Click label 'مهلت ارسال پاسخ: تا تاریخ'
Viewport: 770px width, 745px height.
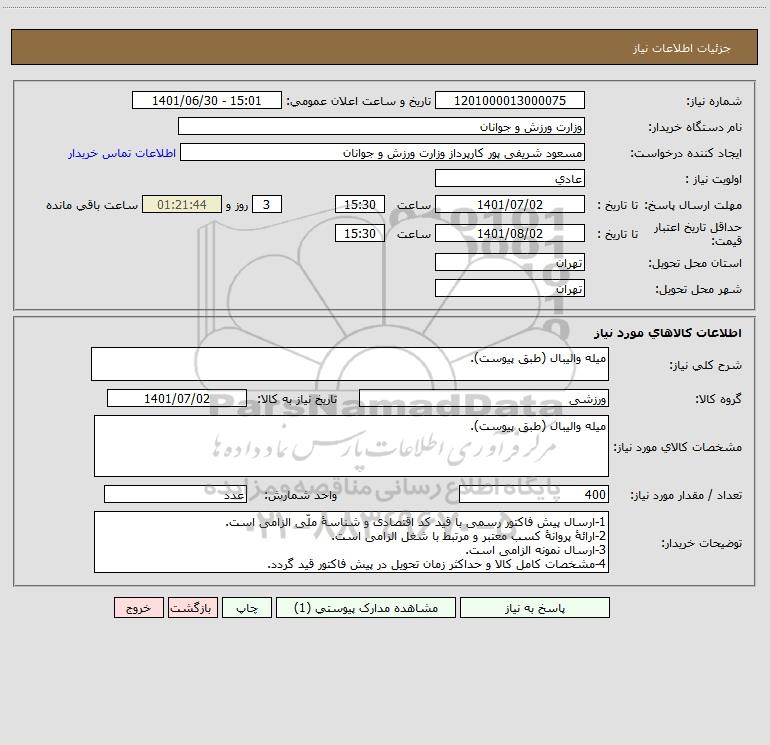coord(670,205)
